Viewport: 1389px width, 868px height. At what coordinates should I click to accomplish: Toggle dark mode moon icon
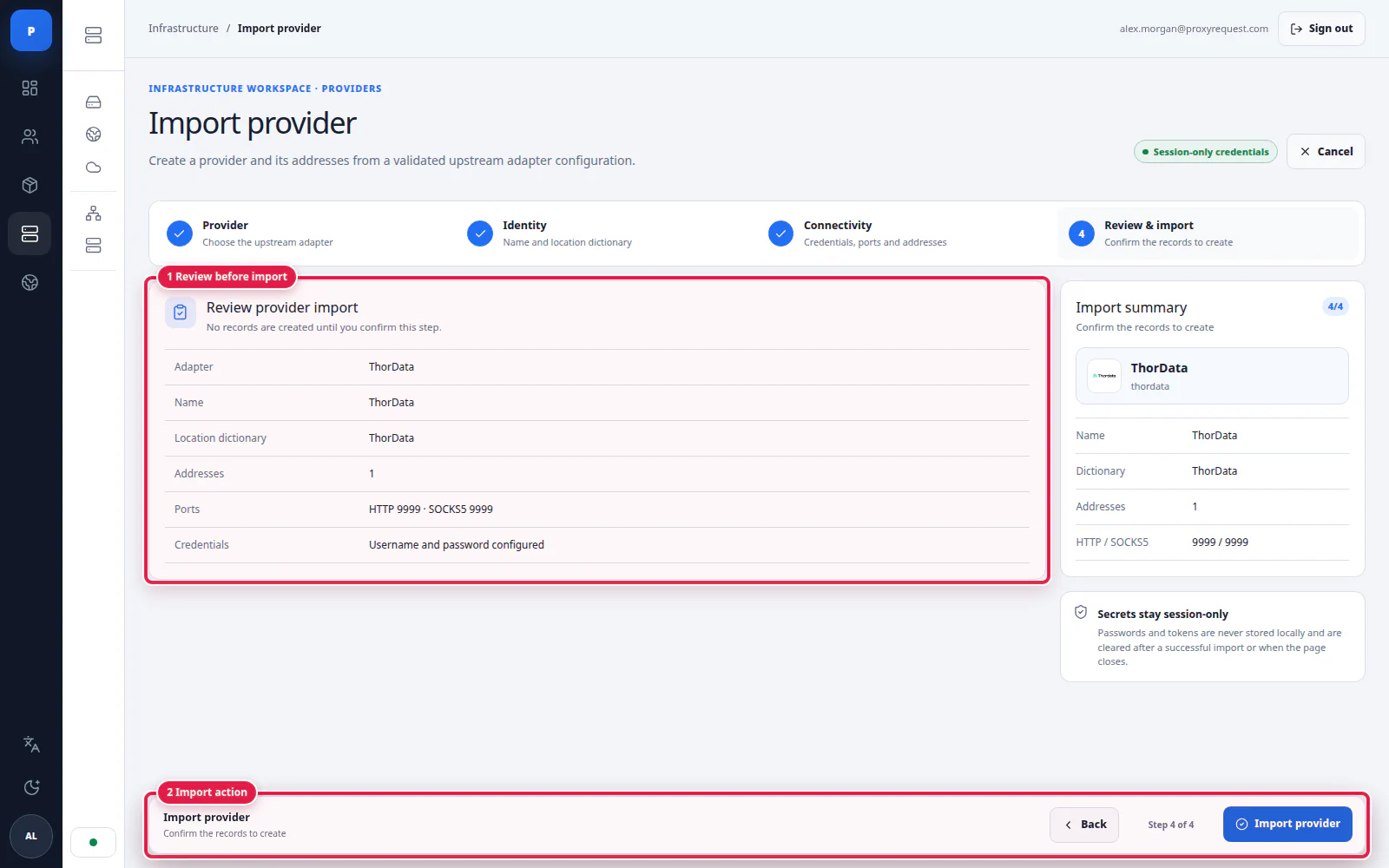coord(31,787)
